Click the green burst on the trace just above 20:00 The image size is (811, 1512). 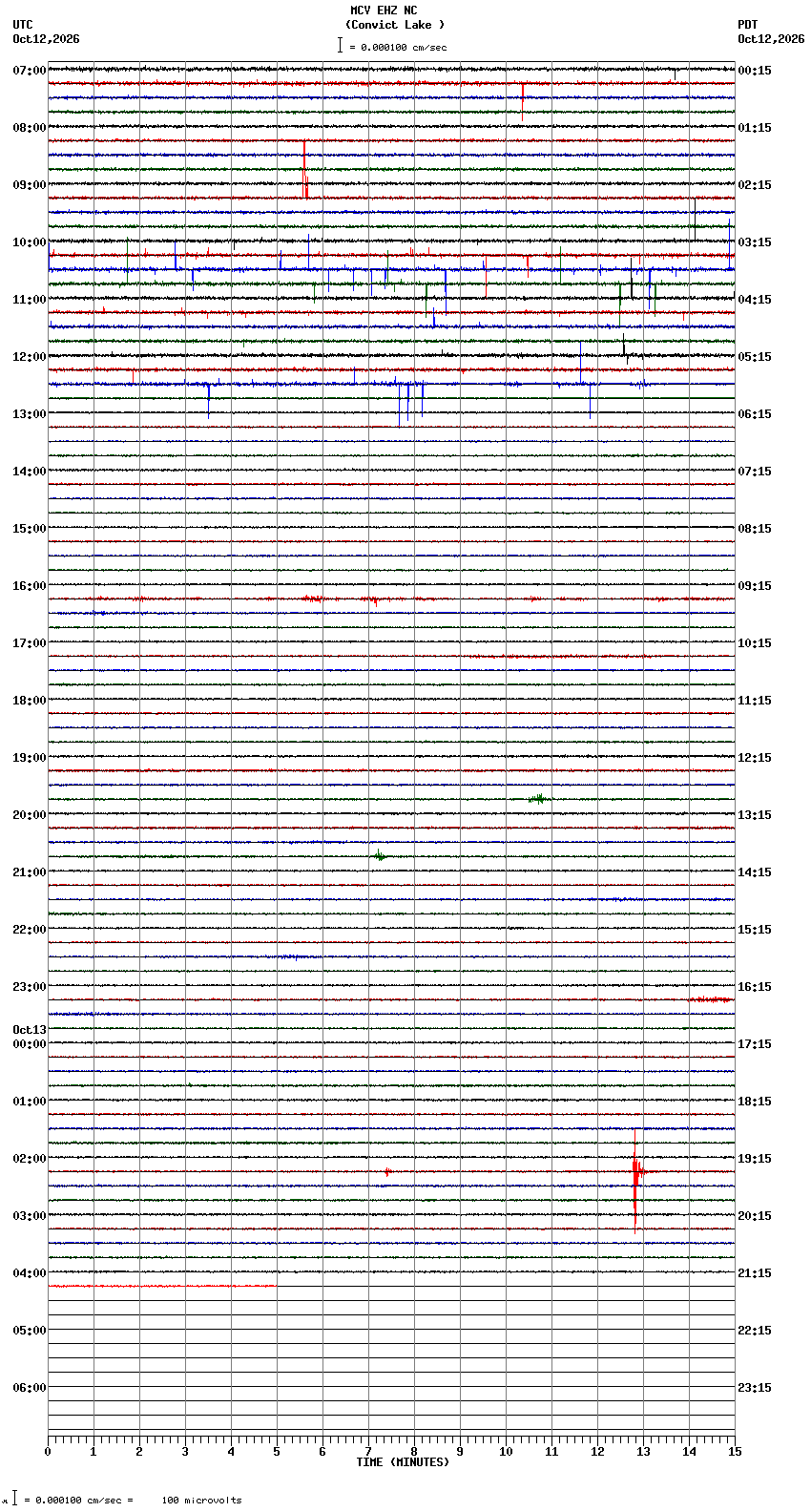[x=539, y=799]
